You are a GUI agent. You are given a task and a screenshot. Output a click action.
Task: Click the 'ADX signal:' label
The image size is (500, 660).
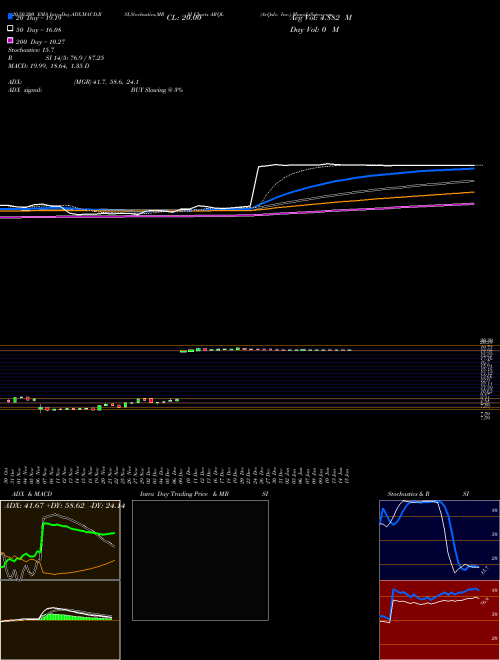click(x=25, y=90)
